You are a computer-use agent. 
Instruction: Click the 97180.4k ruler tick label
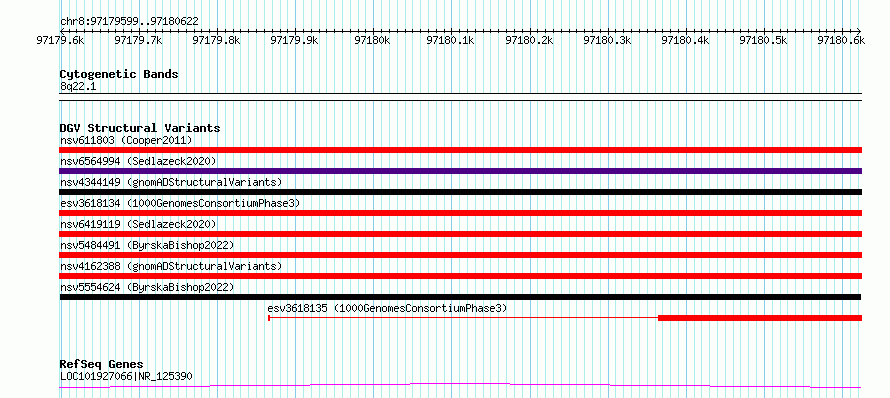click(685, 40)
